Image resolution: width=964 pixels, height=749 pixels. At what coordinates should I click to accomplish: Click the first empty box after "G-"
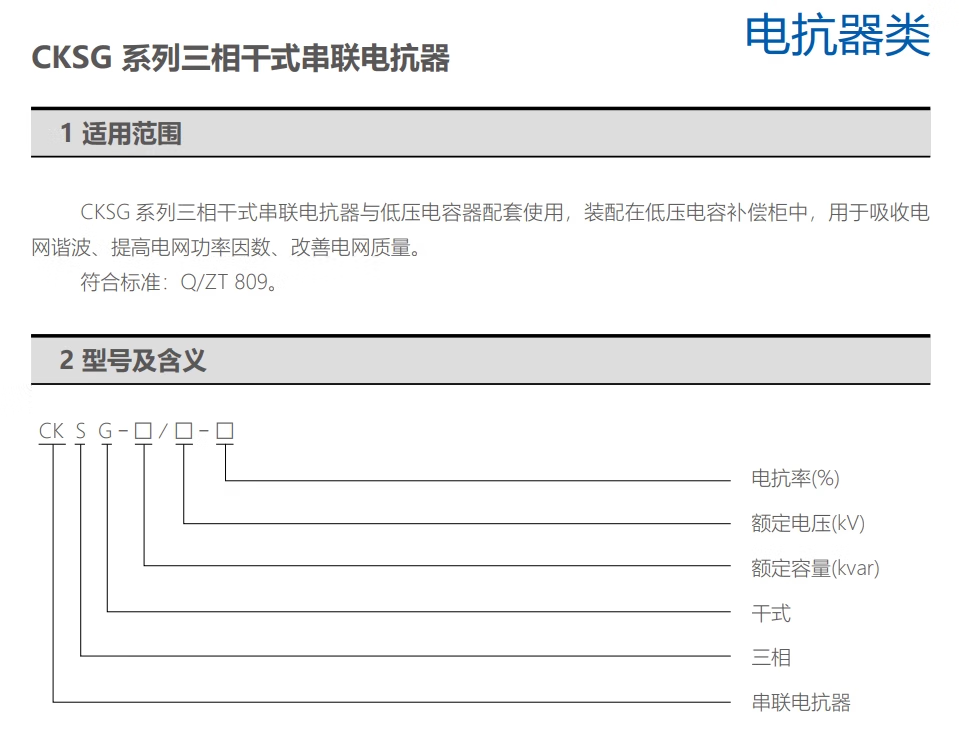click(x=143, y=431)
